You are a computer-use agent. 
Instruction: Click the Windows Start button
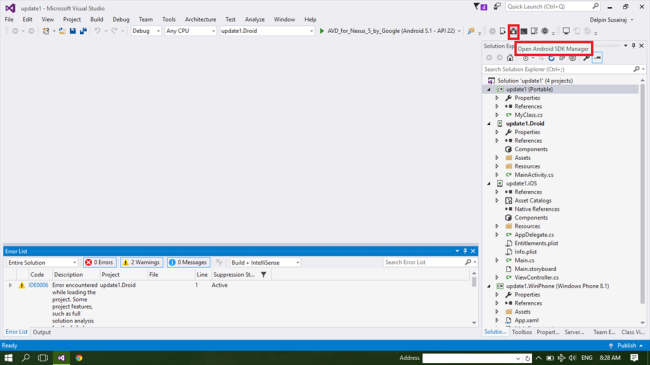click(x=8, y=358)
